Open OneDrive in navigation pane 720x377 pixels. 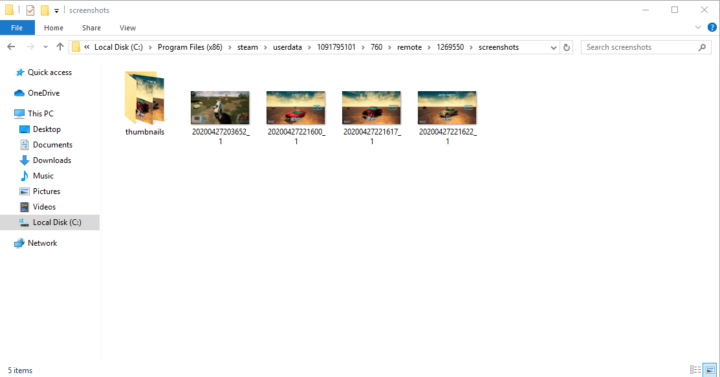[x=44, y=93]
